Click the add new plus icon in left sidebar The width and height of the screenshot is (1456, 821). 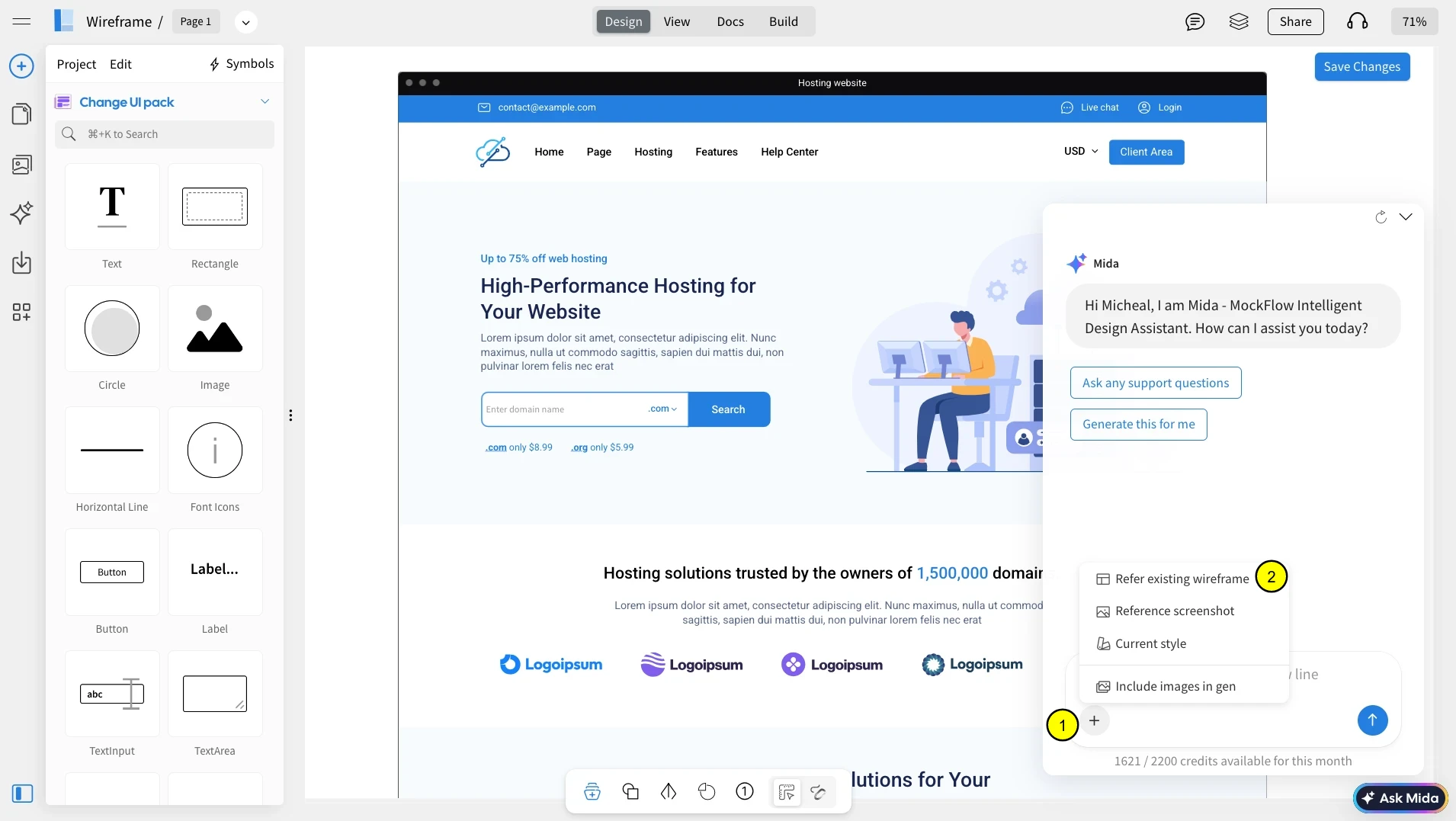(x=21, y=66)
